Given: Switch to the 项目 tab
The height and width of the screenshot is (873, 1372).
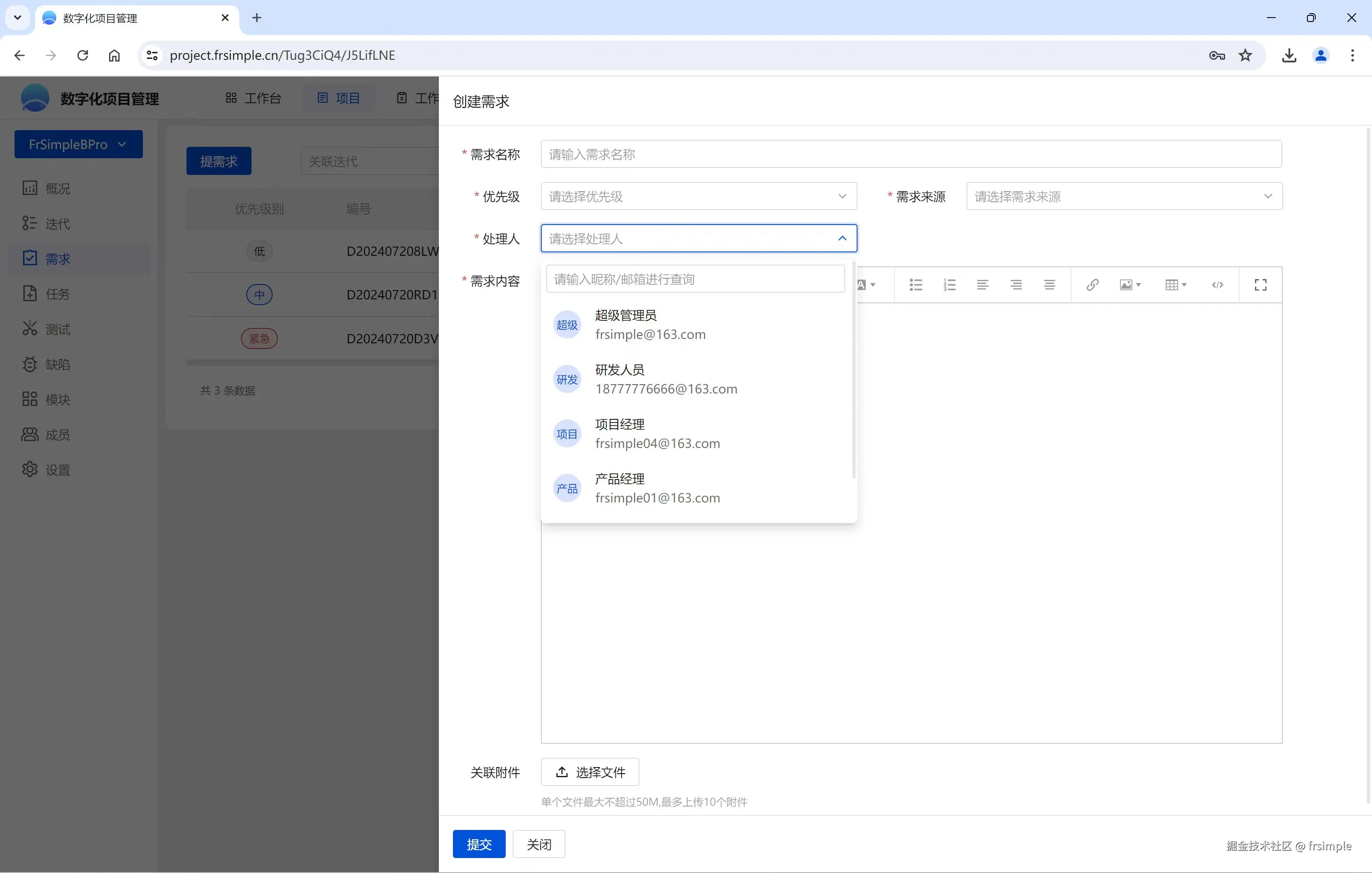Looking at the screenshot, I should coord(339,98).
